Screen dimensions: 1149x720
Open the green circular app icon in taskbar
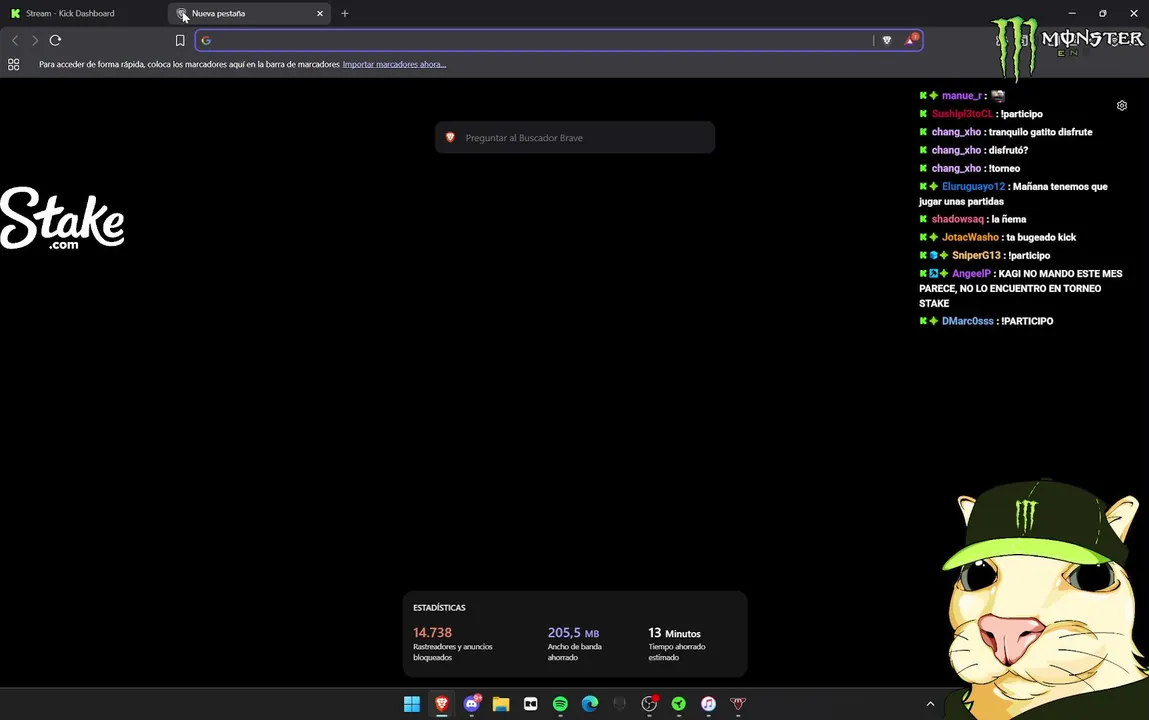[679, 704]
